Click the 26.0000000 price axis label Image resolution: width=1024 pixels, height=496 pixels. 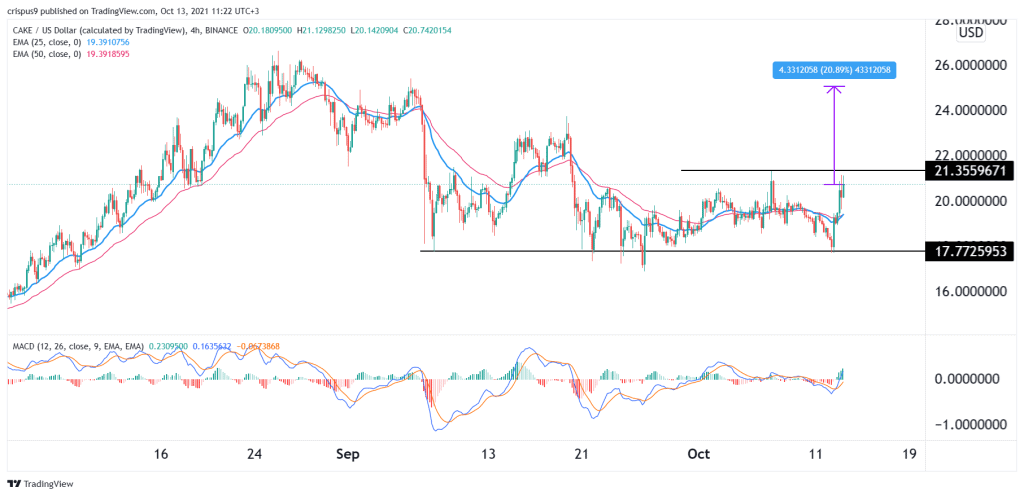(970, 66)
